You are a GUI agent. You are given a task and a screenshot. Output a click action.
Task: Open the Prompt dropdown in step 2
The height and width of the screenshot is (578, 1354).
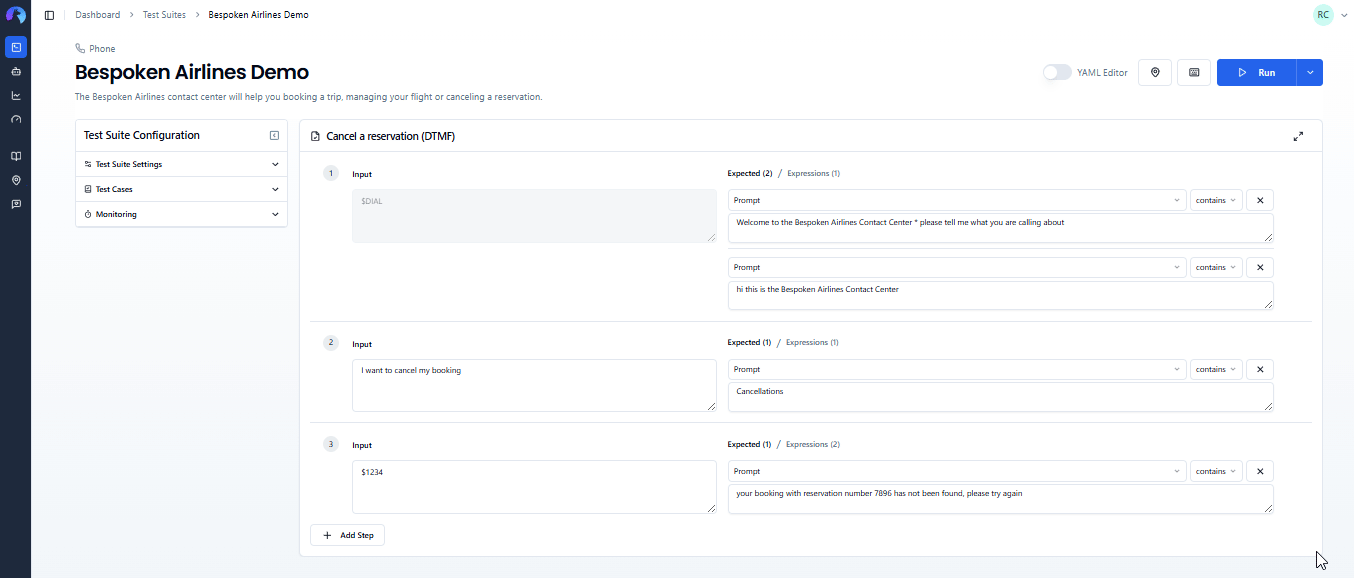[957, 369]
